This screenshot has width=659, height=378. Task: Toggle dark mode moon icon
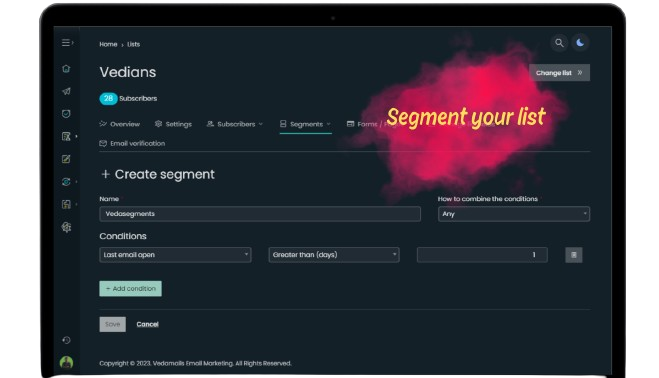coord(580,43)
